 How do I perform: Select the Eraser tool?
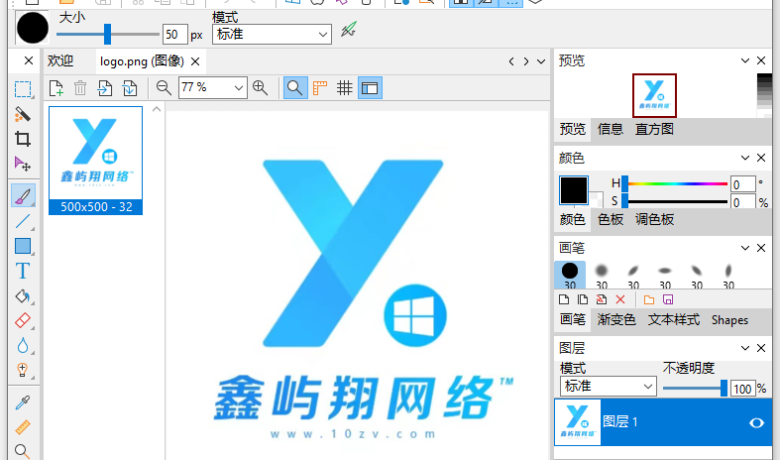(23, 321)
